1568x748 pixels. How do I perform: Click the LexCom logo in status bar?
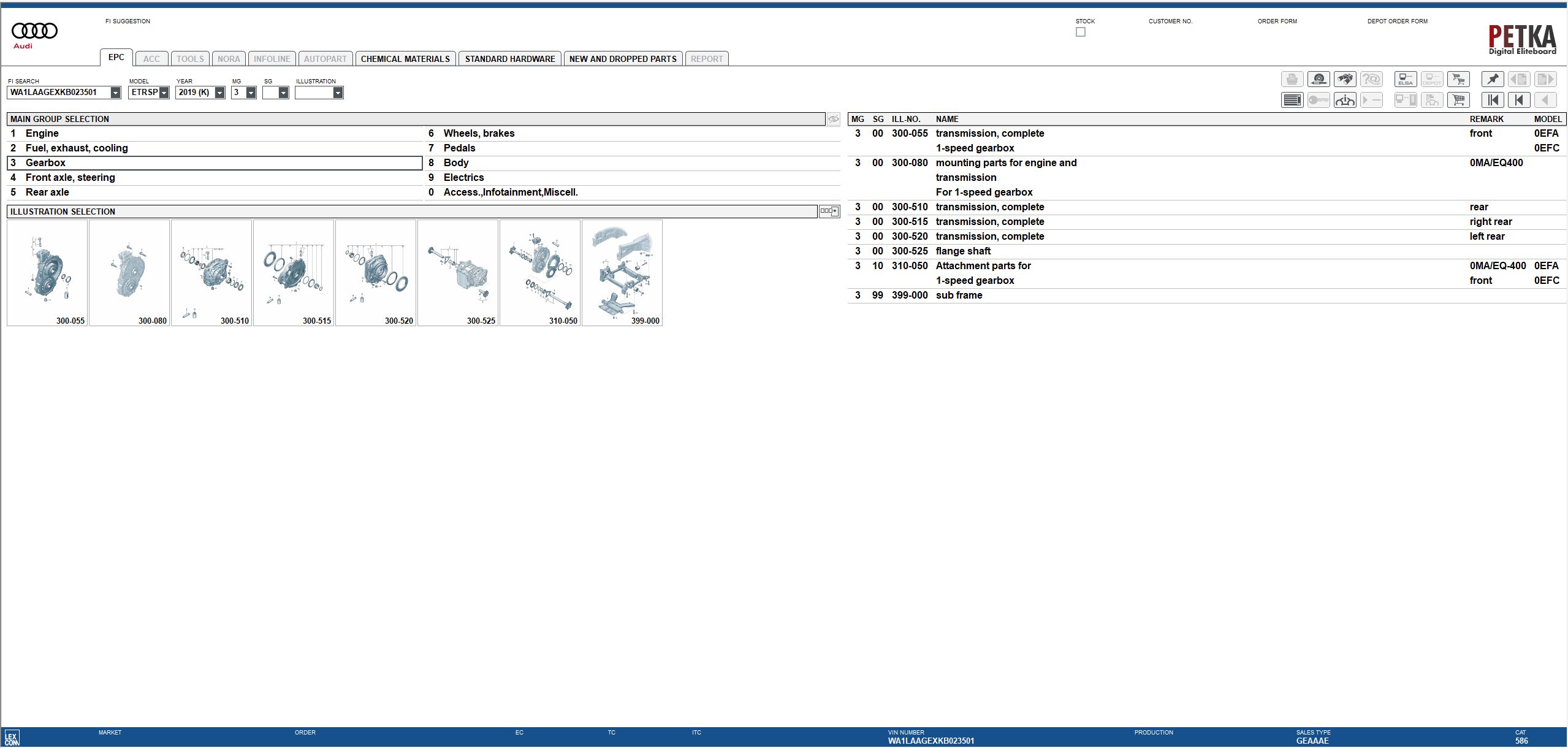tap(12, 738)
